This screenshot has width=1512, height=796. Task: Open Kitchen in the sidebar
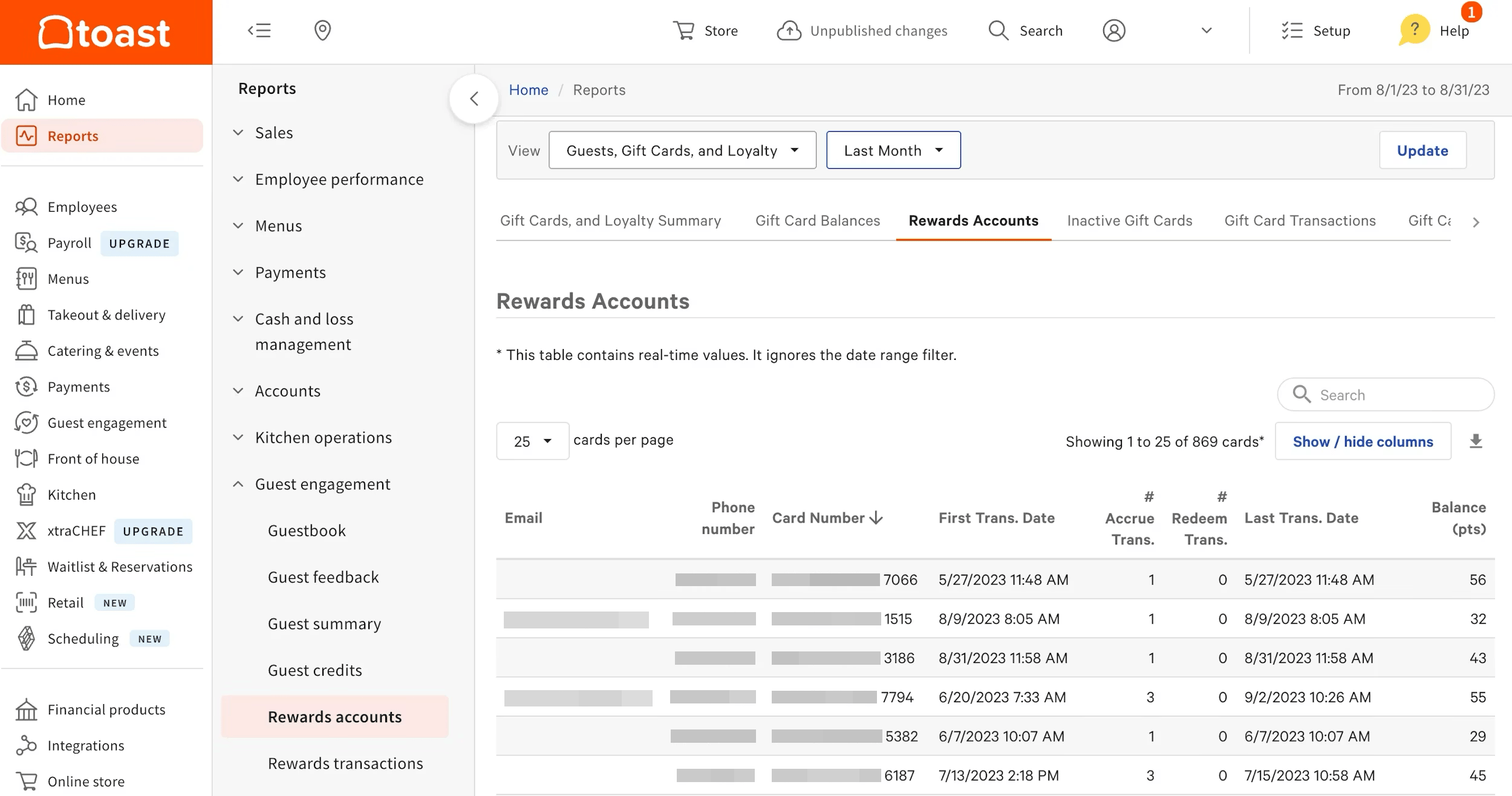coord(71,495)
